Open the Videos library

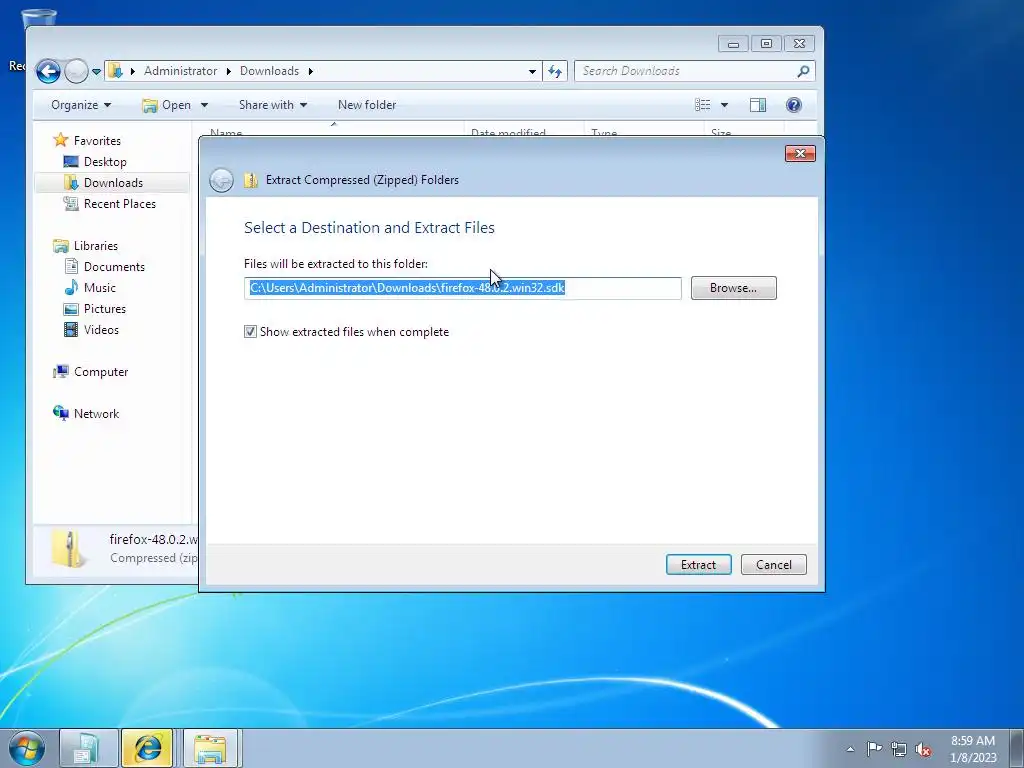pos(101,330)
